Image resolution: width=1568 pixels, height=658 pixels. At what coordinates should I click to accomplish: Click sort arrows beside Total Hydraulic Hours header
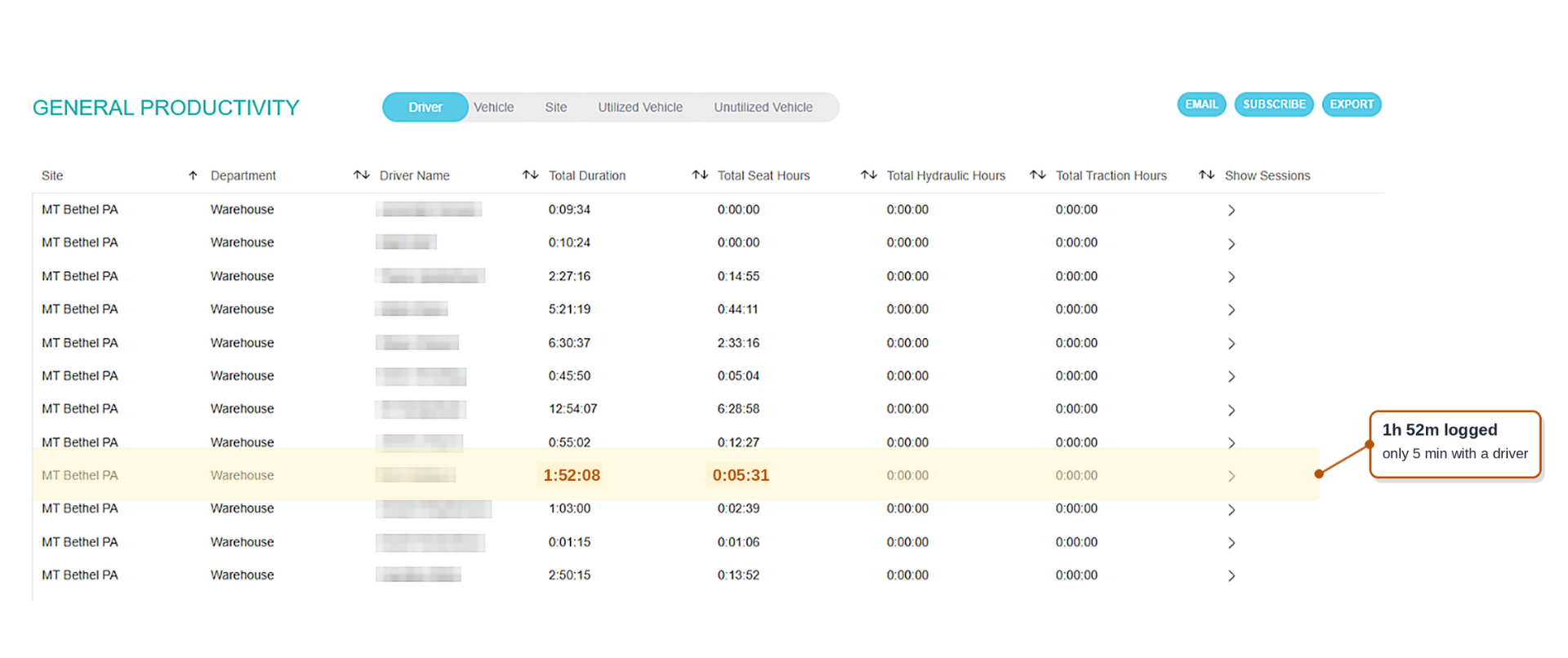(1038, 175)
